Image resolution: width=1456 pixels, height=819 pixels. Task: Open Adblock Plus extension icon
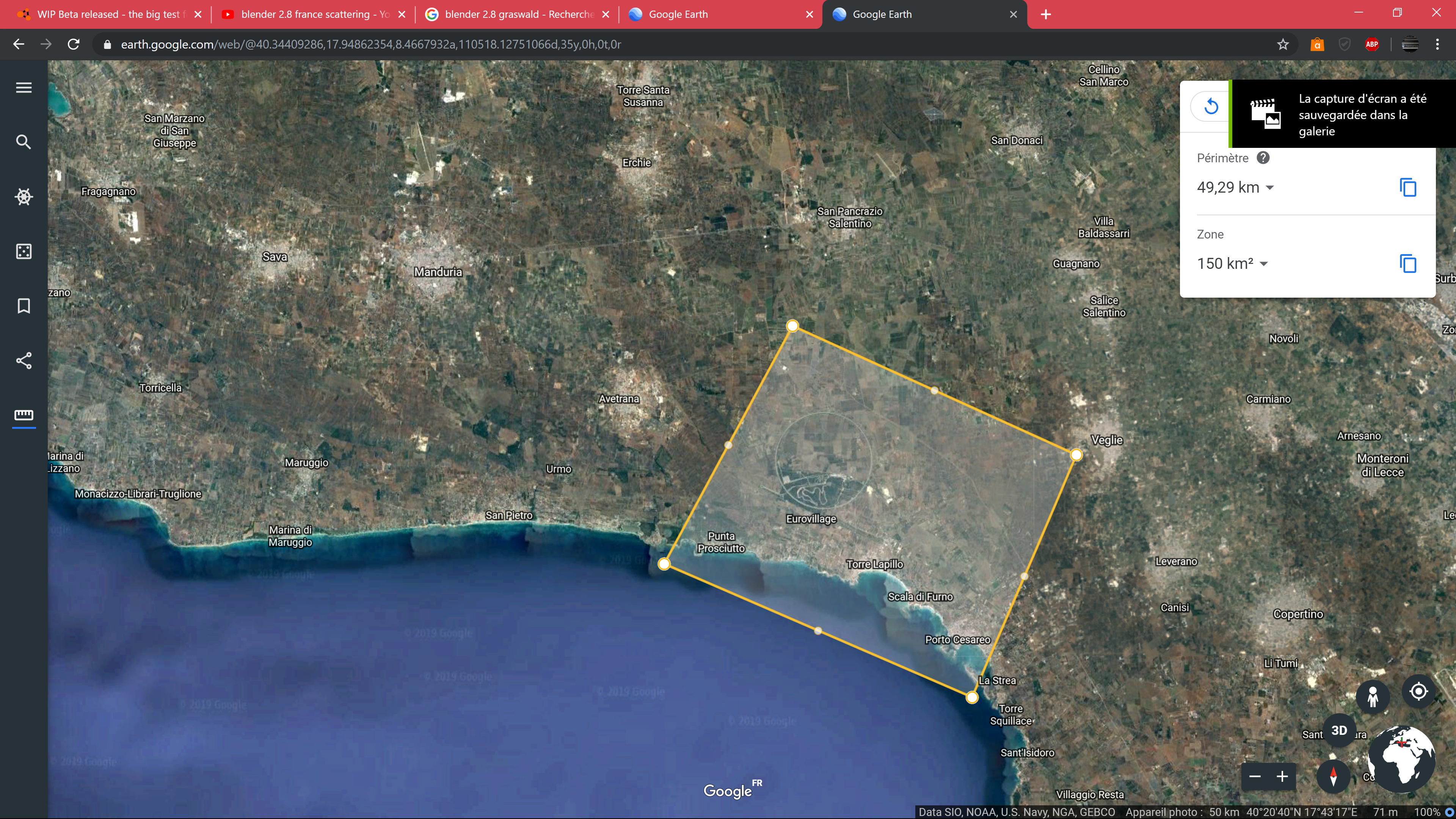point(1372,44)
